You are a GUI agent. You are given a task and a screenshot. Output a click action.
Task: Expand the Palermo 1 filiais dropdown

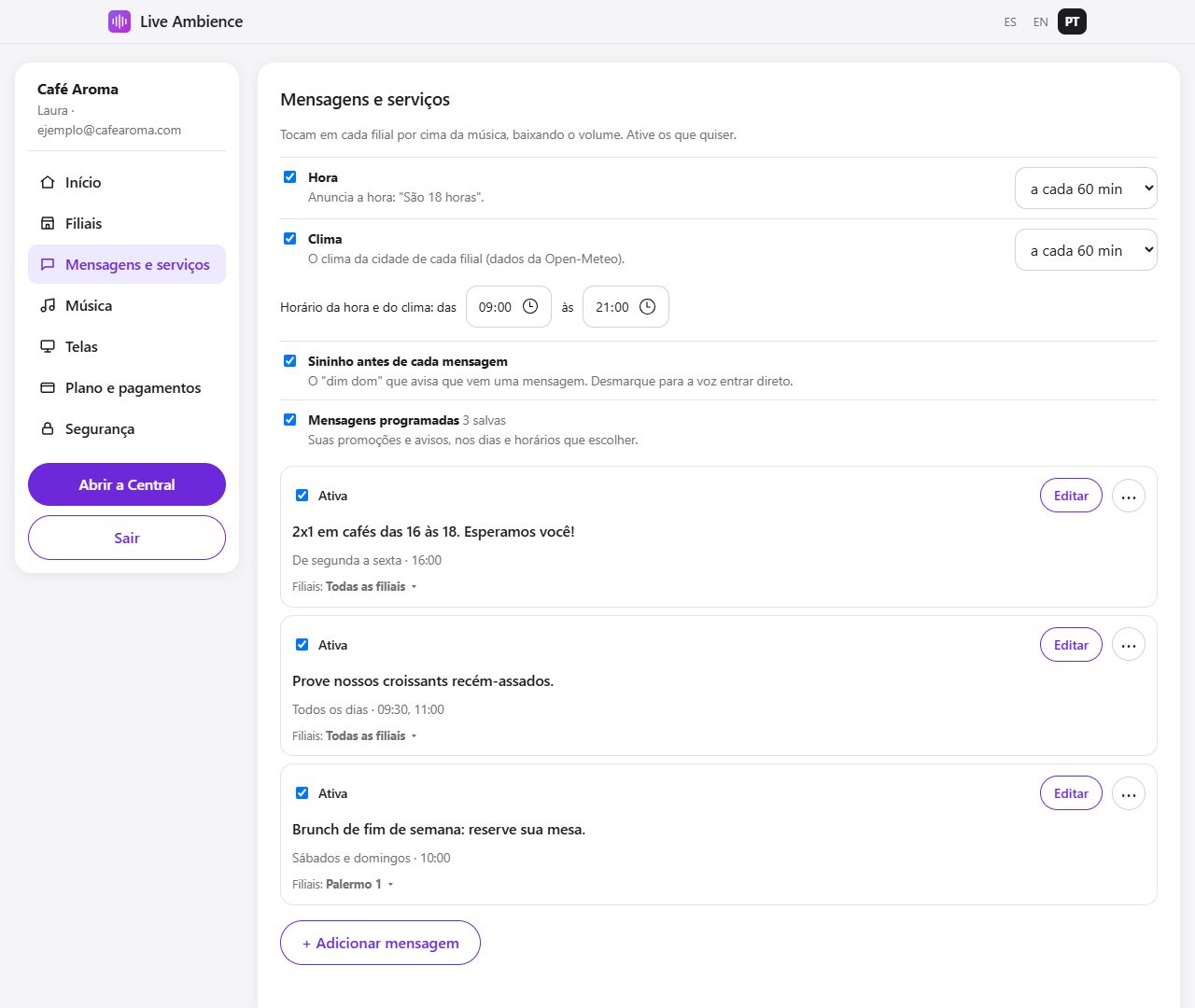[359, 884]
